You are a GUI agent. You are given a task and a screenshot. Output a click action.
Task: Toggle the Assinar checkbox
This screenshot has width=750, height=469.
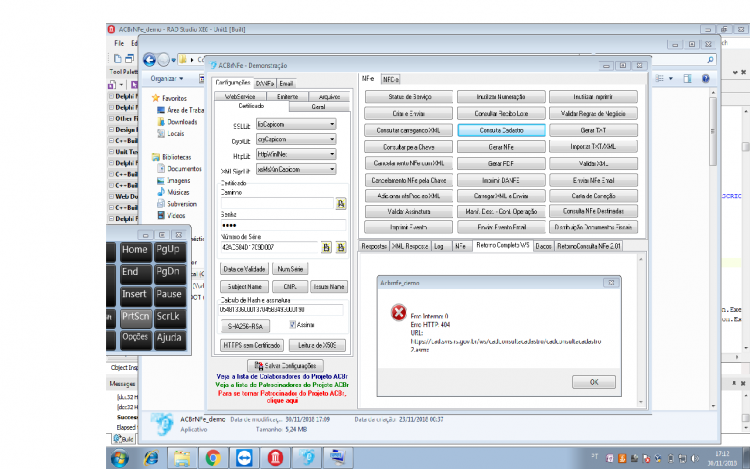292,325
